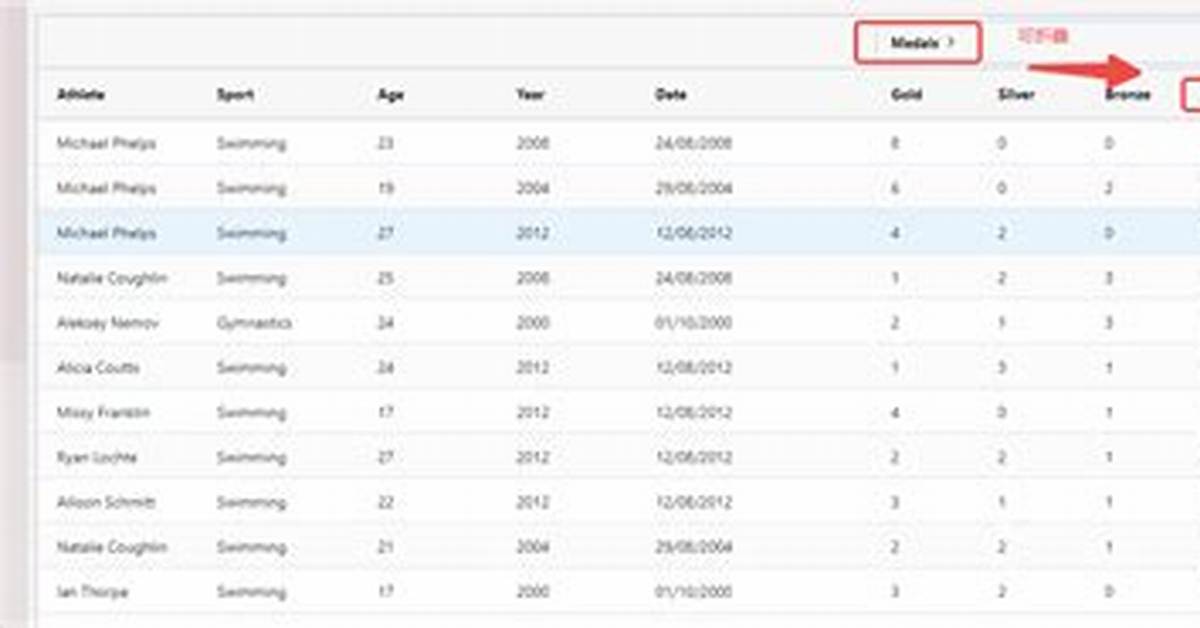This screenshot has height=628, width=1200.
Task: Sort by the Sport column header
Action: click(x=235, y=95)
